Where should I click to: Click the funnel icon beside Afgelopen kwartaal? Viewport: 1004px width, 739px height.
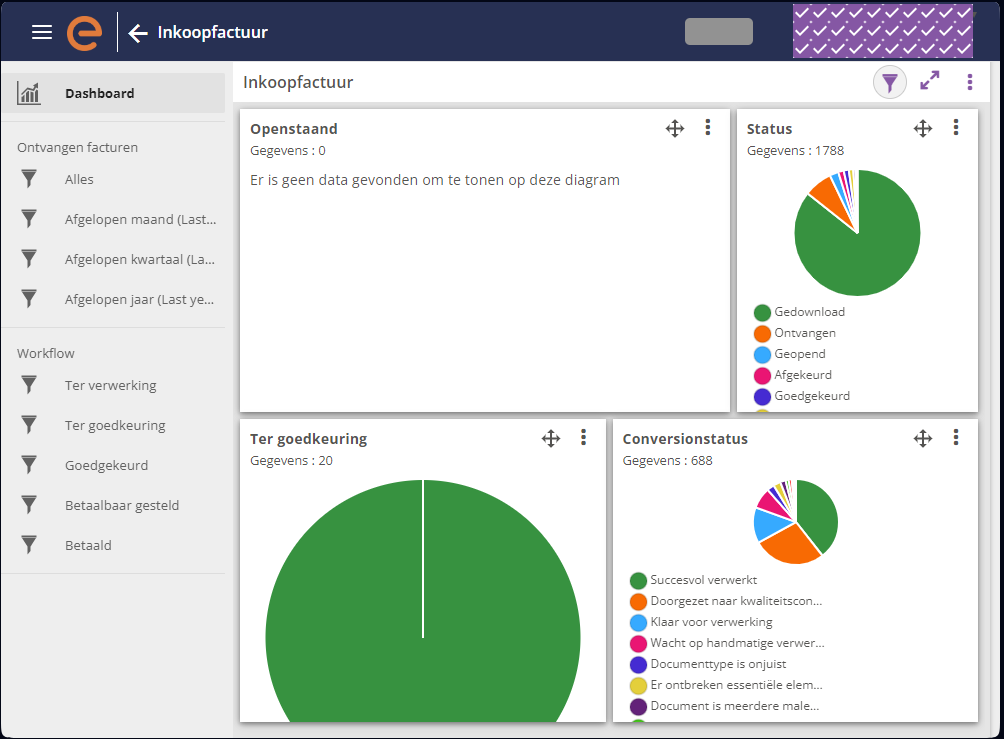pyautogui.click(x=29, y=259)
